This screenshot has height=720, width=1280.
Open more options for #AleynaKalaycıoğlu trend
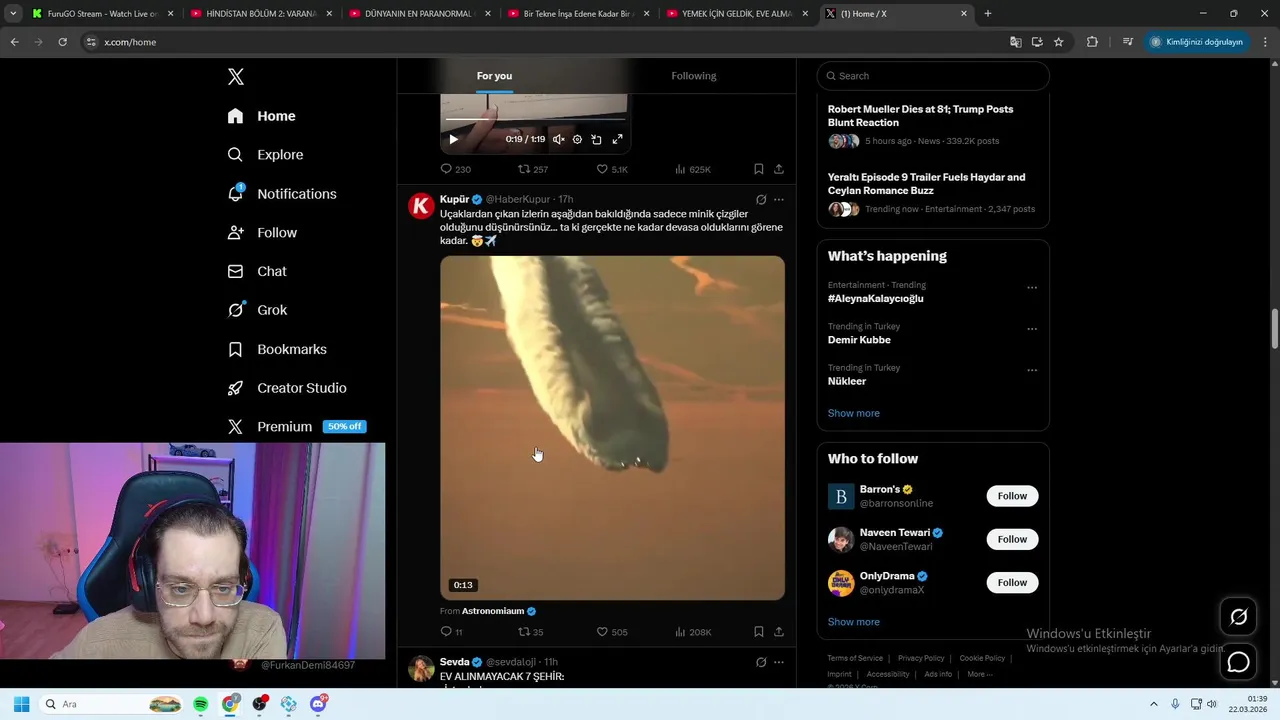point(1032,288)
